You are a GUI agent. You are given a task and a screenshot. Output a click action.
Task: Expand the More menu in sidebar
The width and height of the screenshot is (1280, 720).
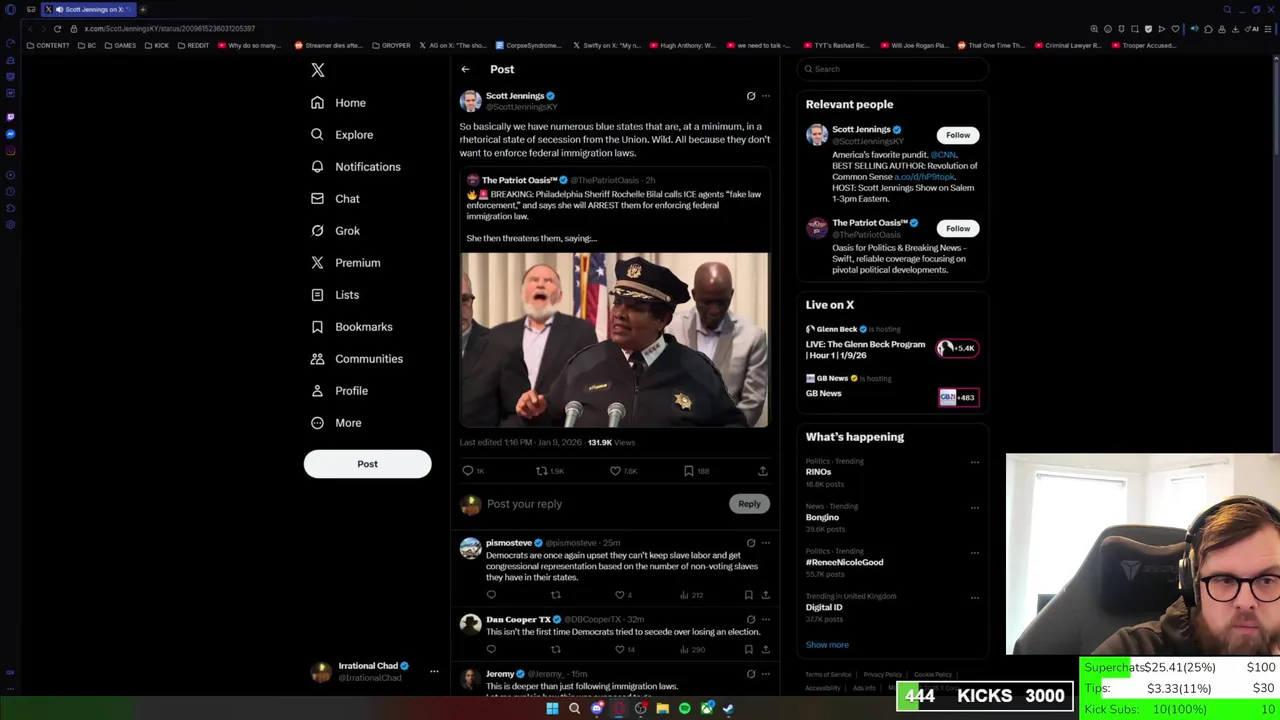(336, 423)
